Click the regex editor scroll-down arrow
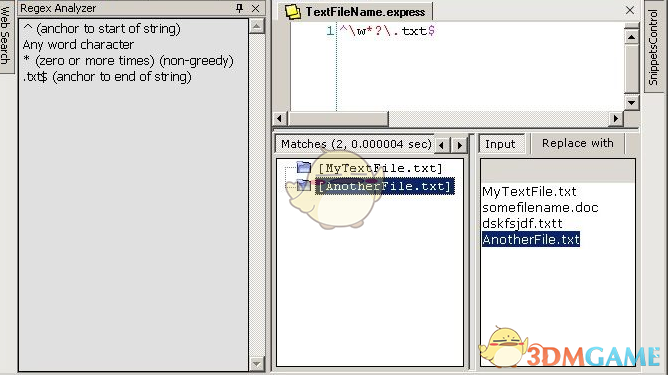Image resolution: width=671 pixels, height=375 pixels. click(x=632, y=102)
